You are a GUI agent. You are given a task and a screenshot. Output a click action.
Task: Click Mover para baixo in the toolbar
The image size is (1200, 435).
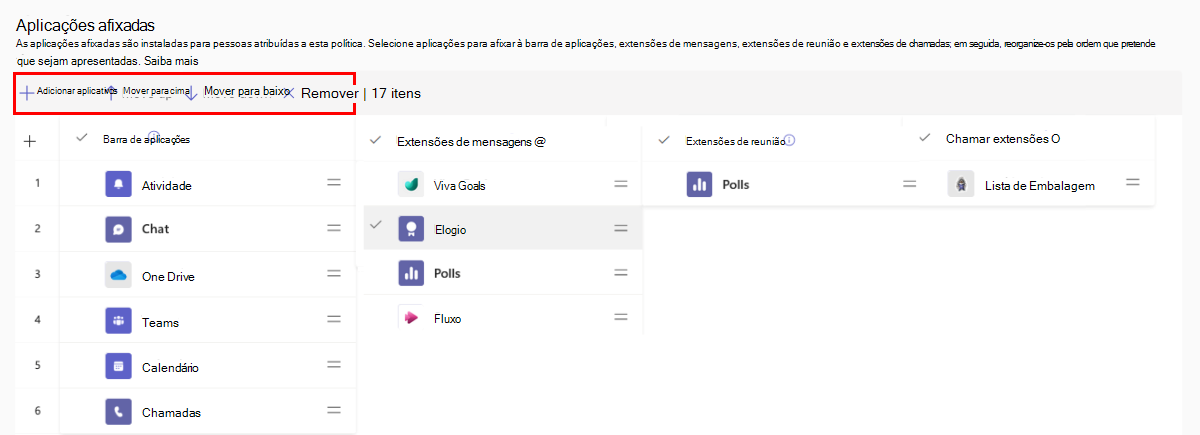click(238, 91)
